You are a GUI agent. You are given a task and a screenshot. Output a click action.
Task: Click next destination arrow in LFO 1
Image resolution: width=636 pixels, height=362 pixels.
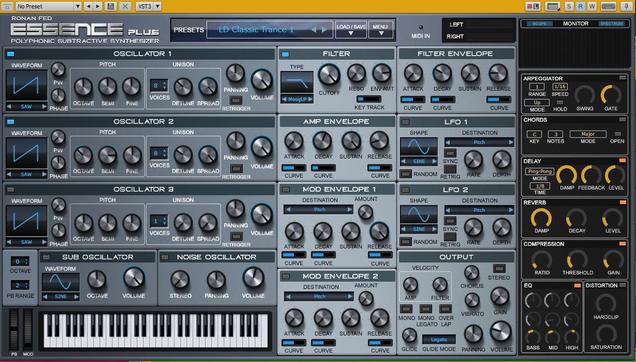tap(511, 142)
